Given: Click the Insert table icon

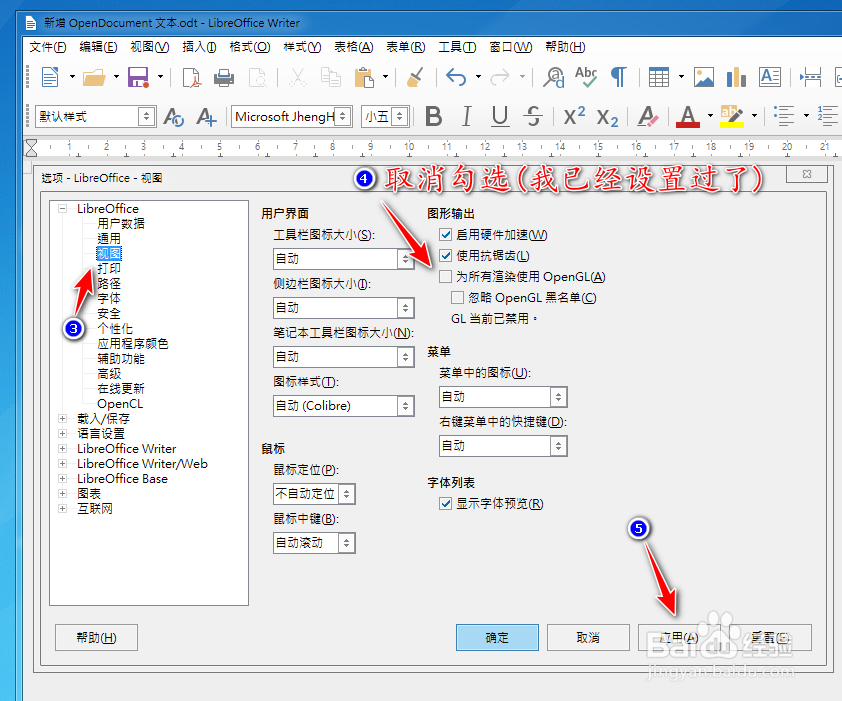Looking at the screenshot, I should 659,77.
